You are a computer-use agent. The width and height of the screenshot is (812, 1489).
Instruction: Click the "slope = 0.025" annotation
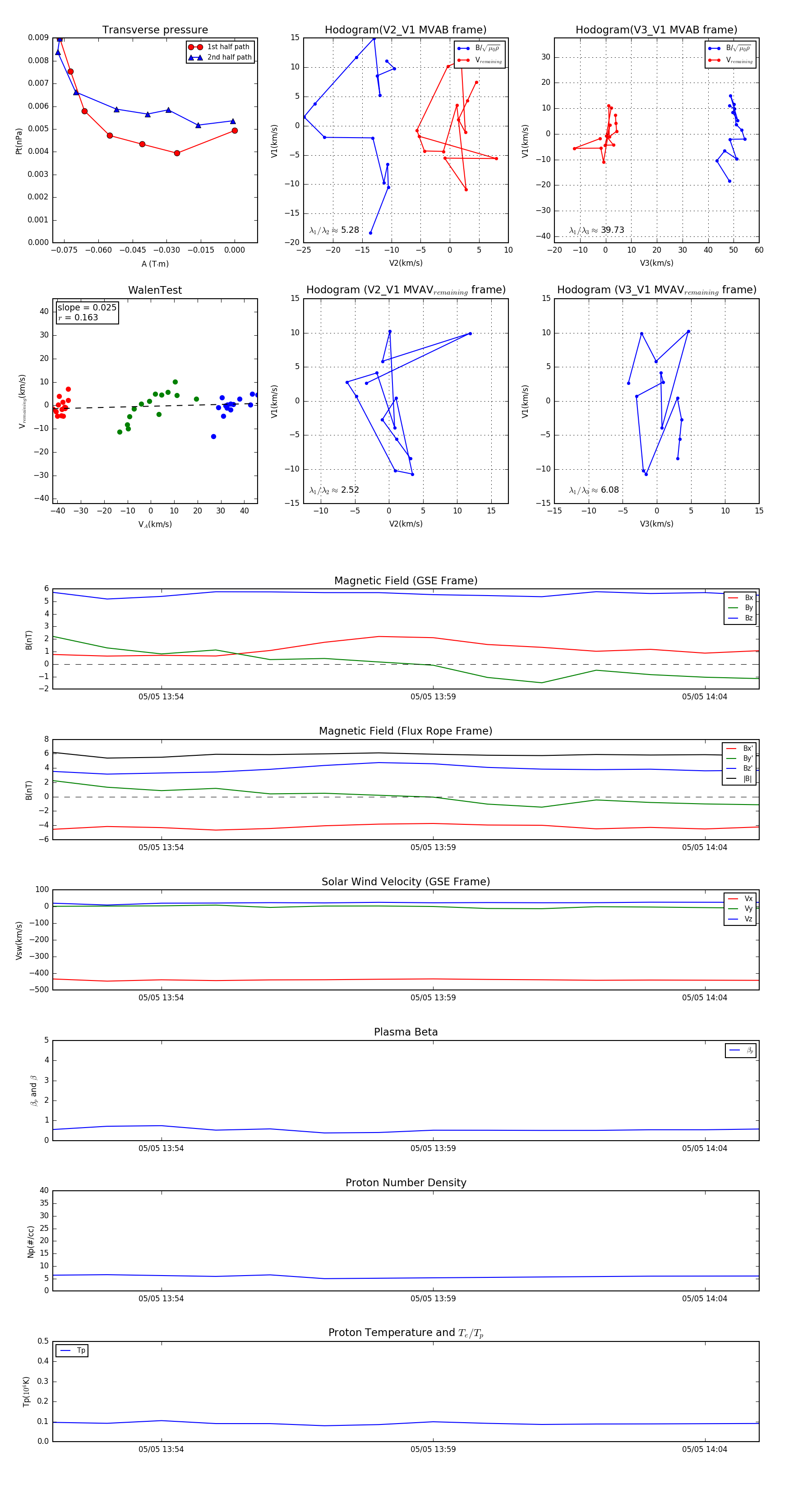[87, 308]
